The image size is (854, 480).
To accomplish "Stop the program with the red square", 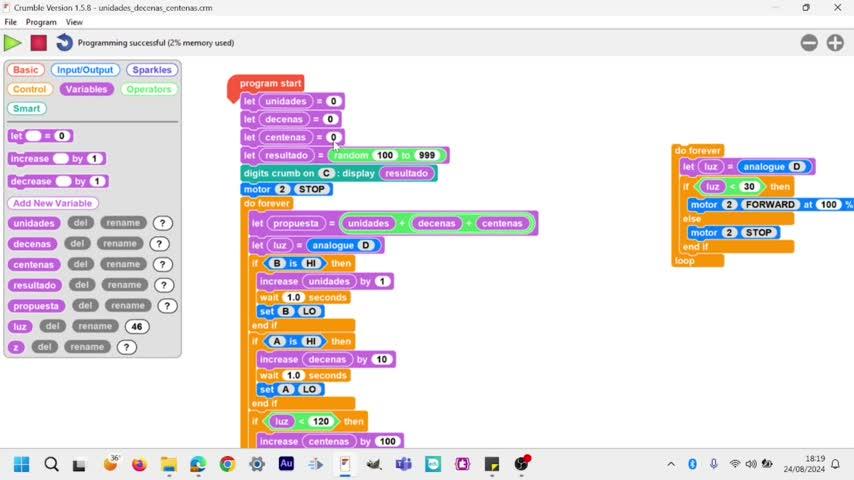I will 38,42.
